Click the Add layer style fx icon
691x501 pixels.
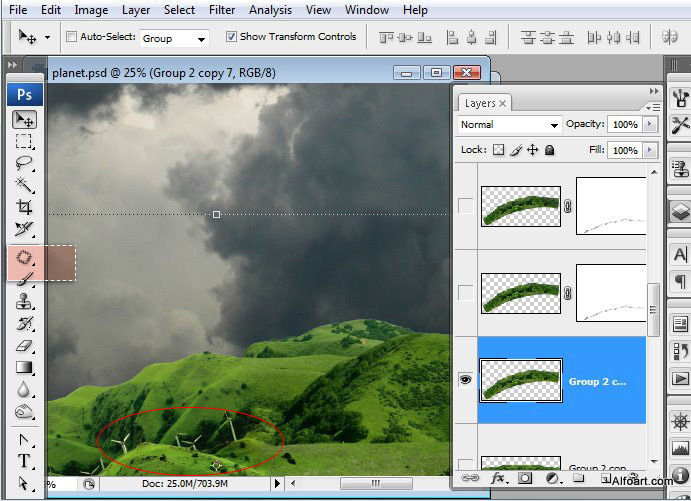[497, 479]
